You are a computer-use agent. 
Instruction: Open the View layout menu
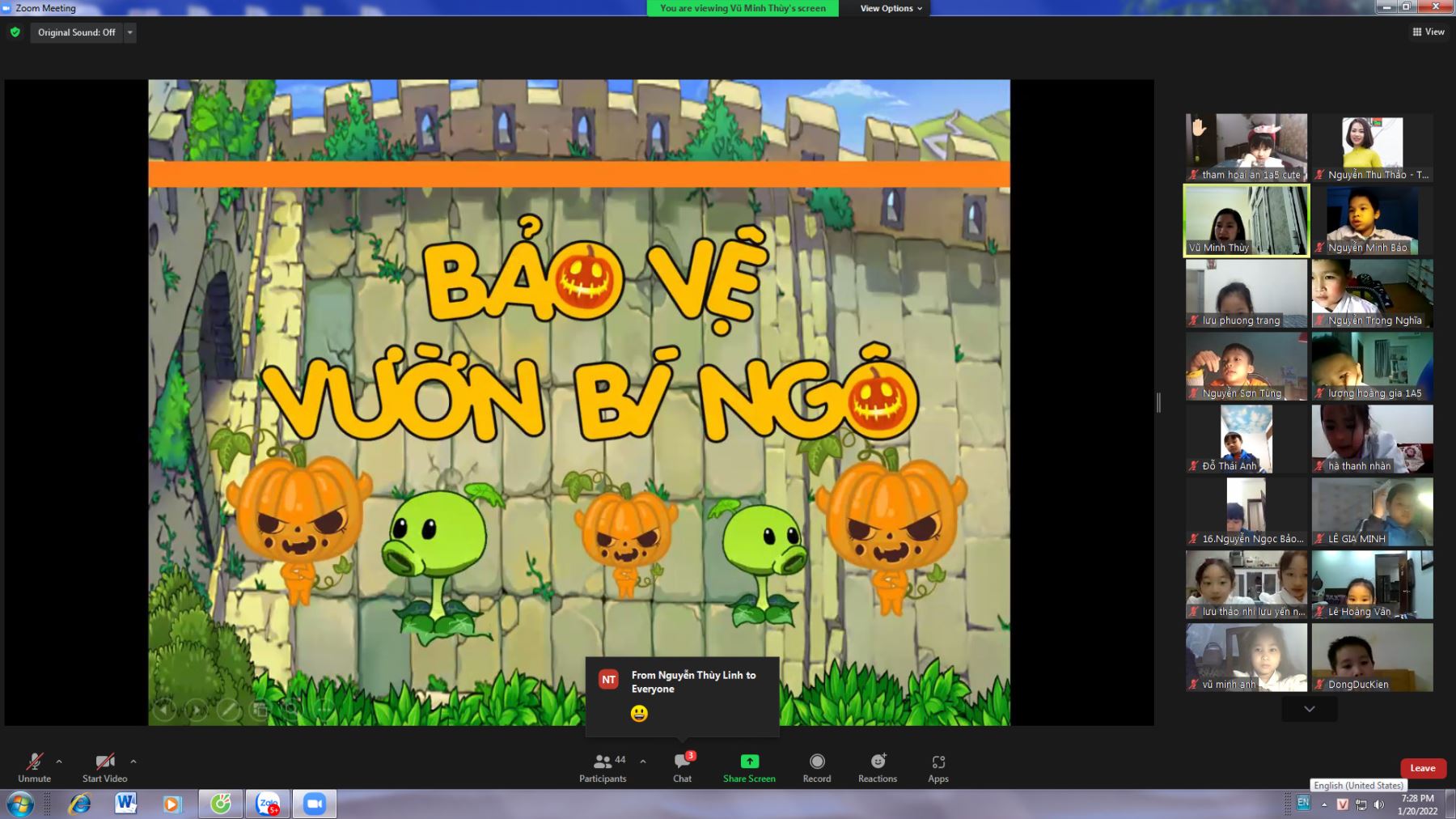[1428, 32]
